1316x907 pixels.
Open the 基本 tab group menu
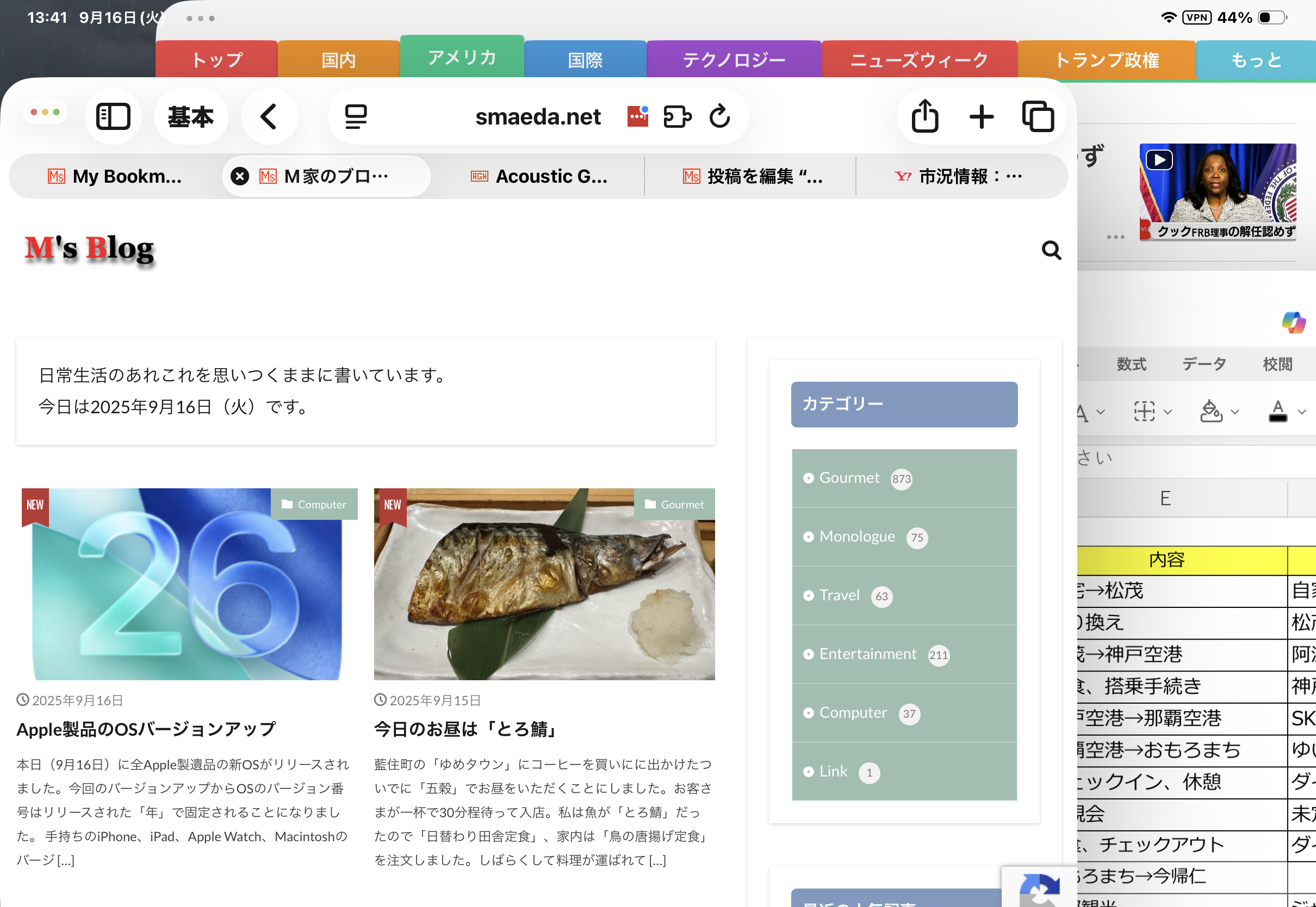(191, 116)
